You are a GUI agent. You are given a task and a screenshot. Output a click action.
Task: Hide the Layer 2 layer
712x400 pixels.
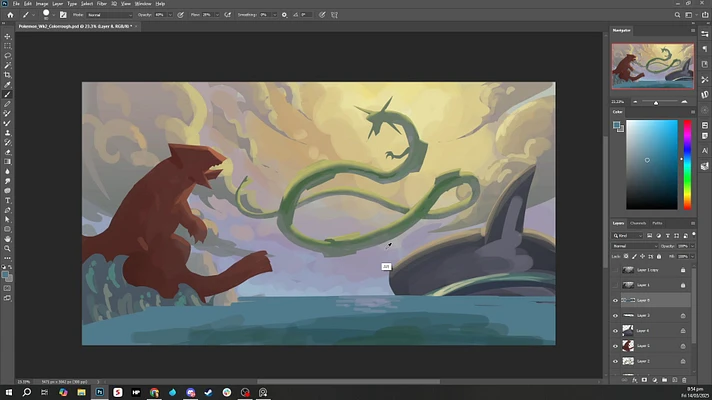click(x=615, y=361)
